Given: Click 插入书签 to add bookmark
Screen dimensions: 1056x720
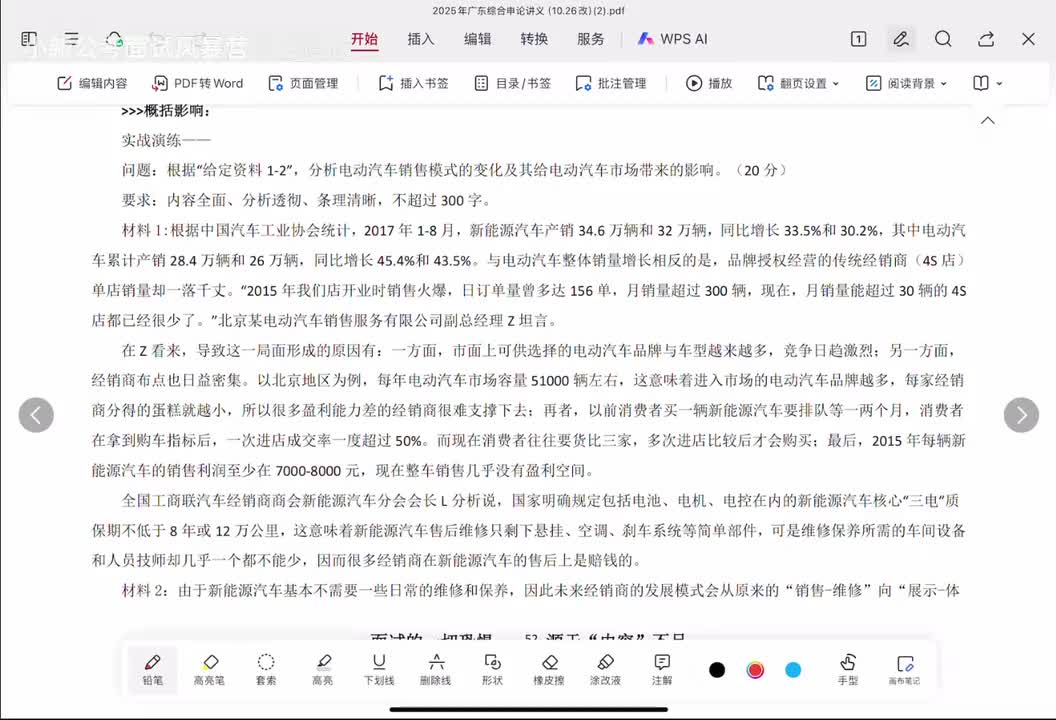Looking at the screenshot, I should click(x=414, y=84).
